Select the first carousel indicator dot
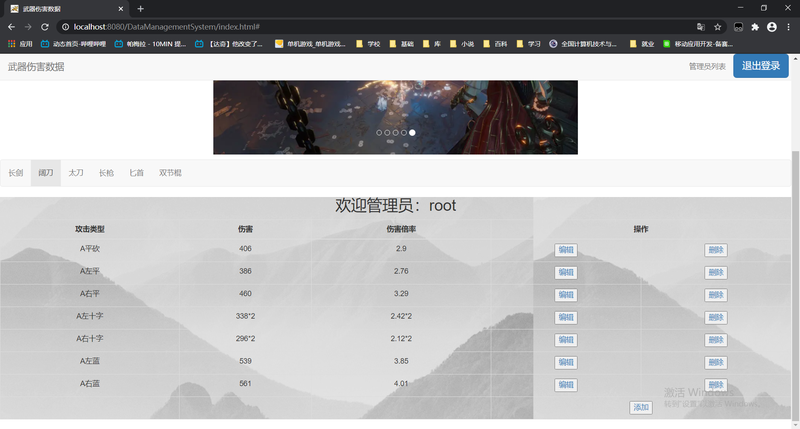This screenshot has height=429, width=800. coord(379,133)
